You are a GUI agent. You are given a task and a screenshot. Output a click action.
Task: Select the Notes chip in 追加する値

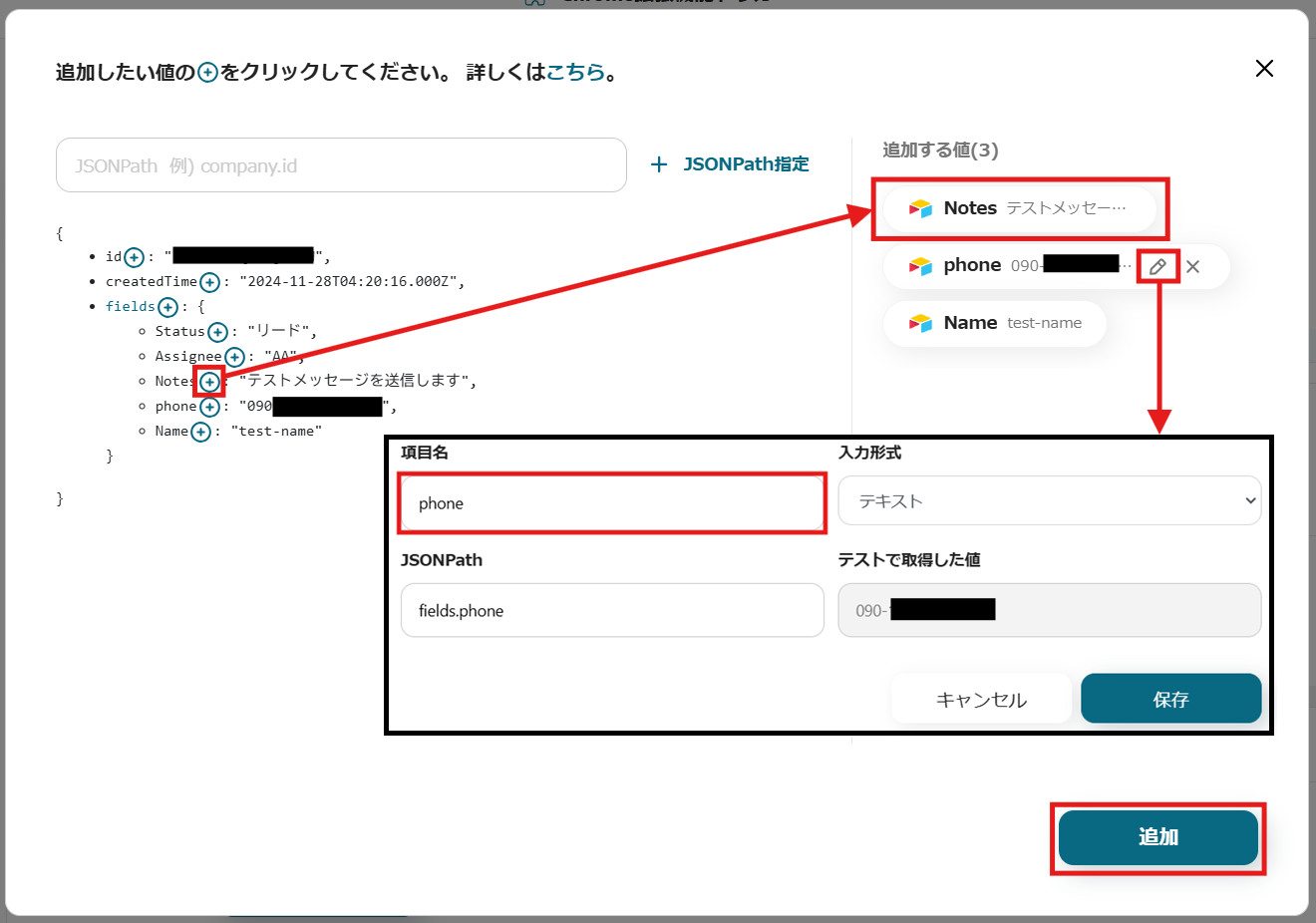1019,208
